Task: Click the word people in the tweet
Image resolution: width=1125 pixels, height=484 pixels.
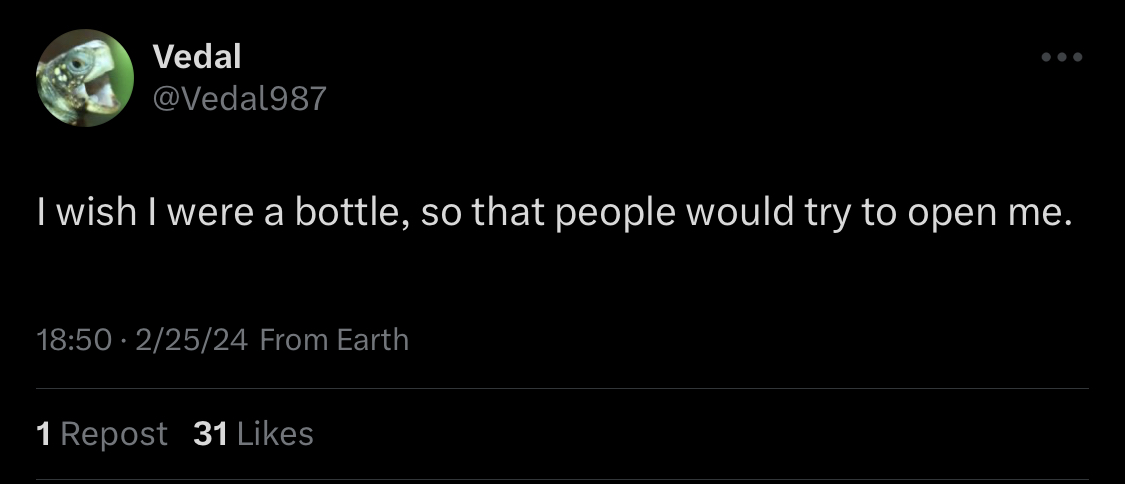Action: [x=615, y=215]
